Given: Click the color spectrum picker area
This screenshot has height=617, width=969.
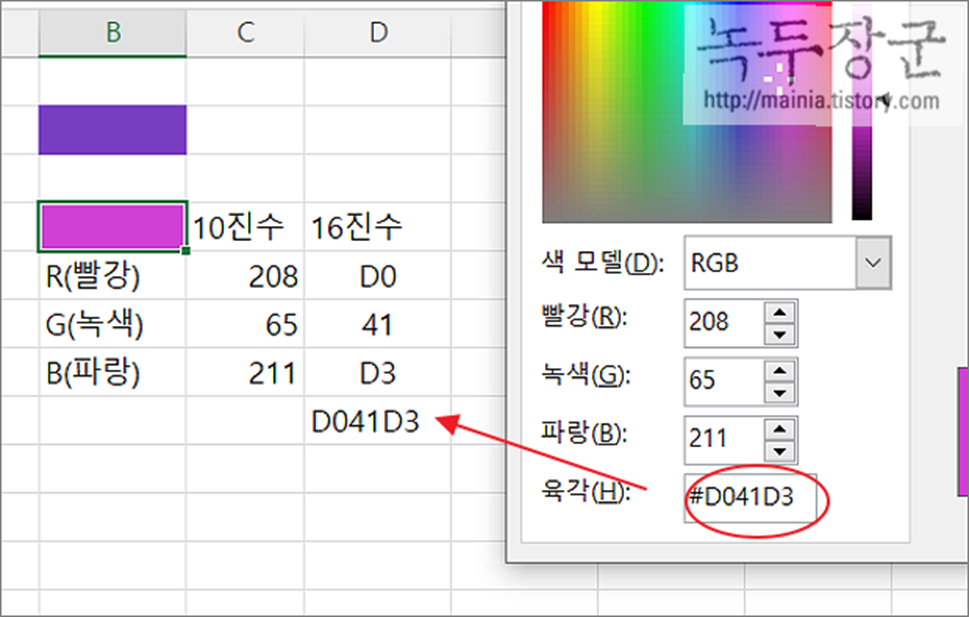Looking at the screenshot, I should pyautogui.click(x=687, y=111).
